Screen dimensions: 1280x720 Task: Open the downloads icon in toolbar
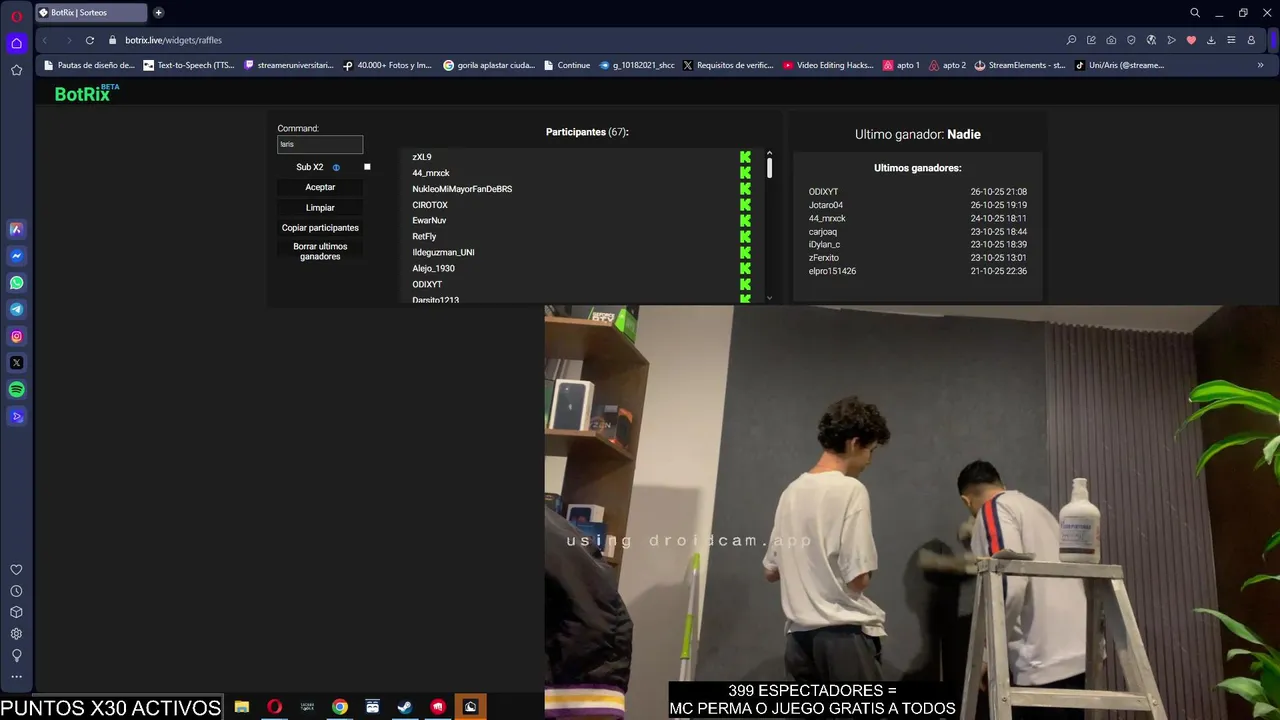pos(1211,40)
